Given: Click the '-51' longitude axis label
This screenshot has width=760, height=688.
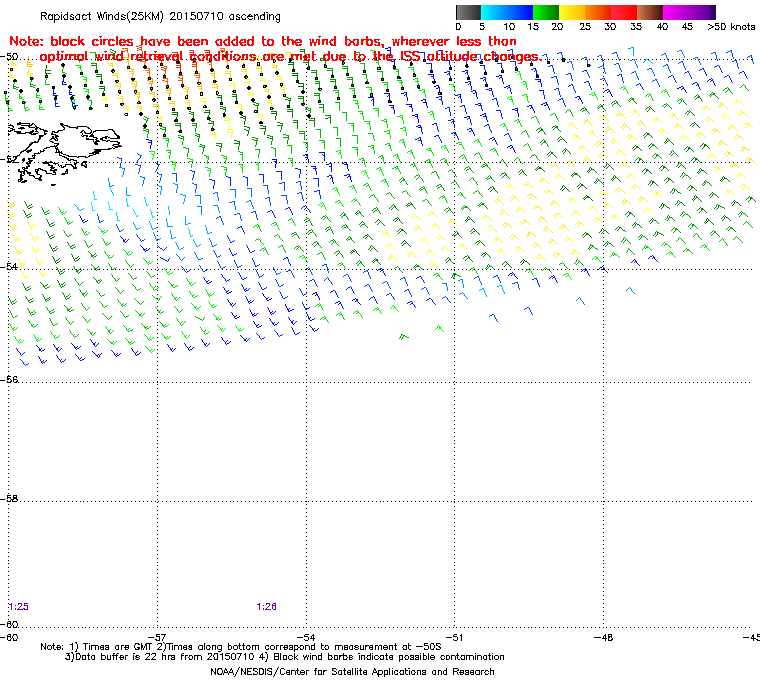Looking at the screenshot, I should (455, 637).
